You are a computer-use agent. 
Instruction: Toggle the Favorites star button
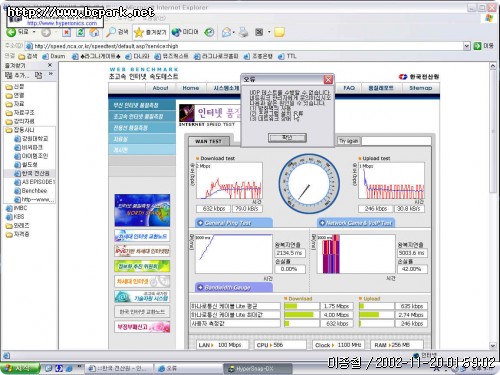click(x=151, y=32)
